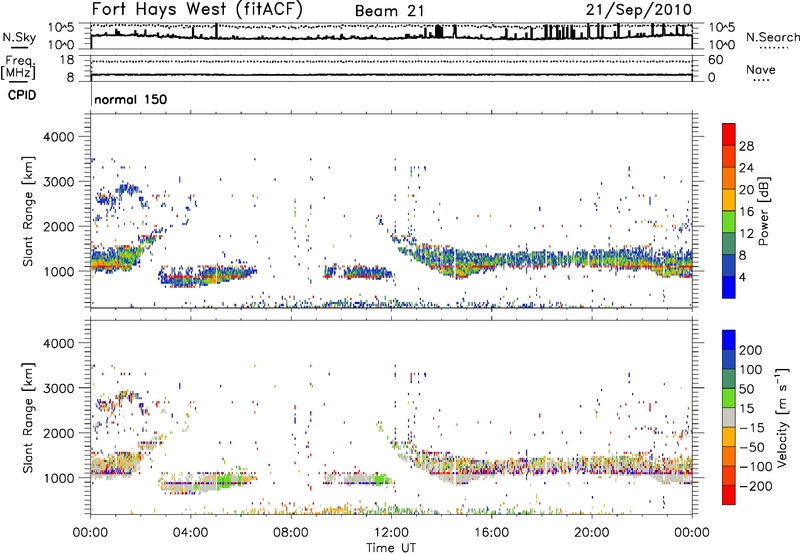This screenshot has height=554, width=800.
Task: Select the gray segment of Velocity color bar
Action: (729, 417)
